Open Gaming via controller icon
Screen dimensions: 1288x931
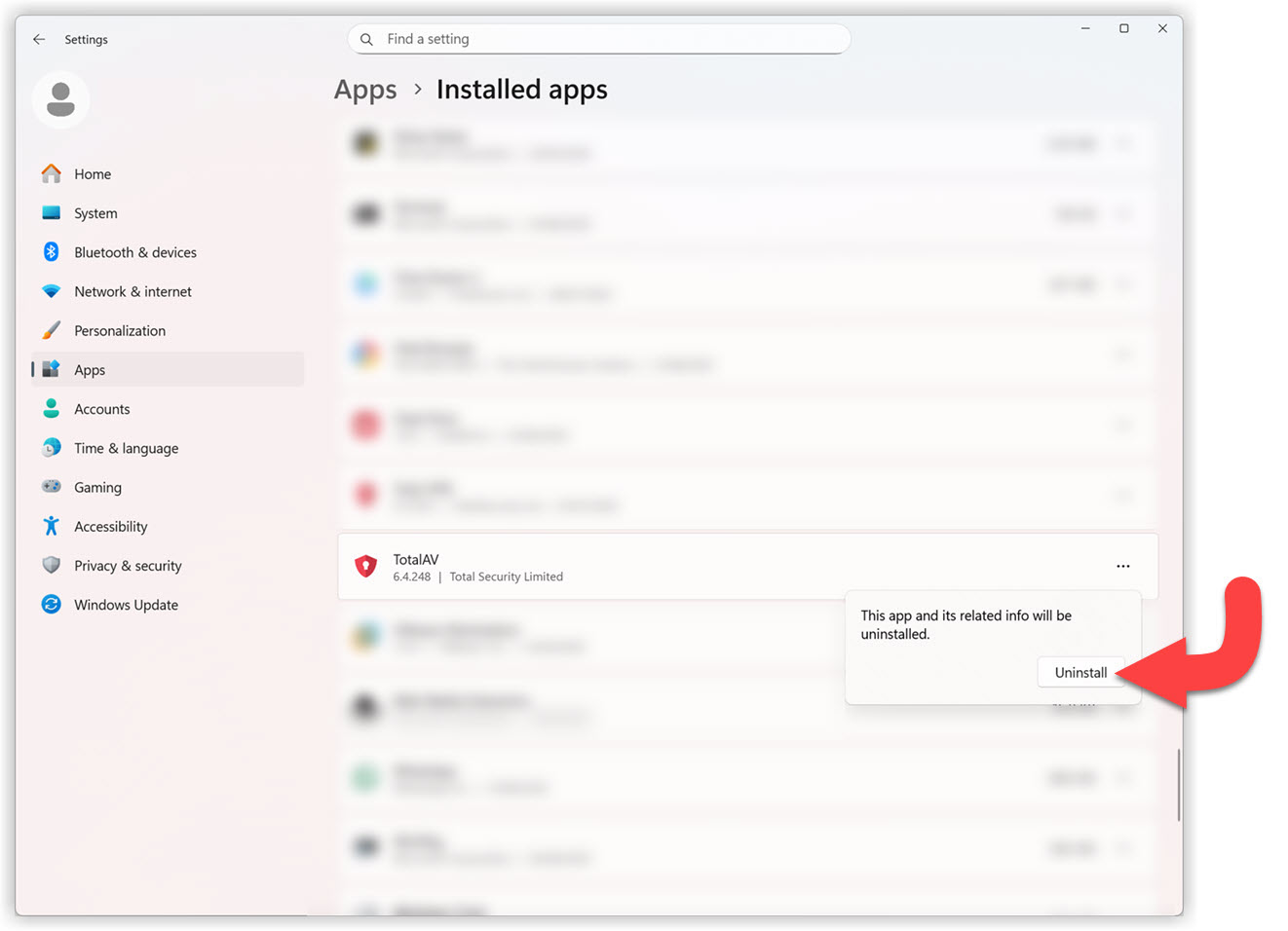click(x=52, y=487)
